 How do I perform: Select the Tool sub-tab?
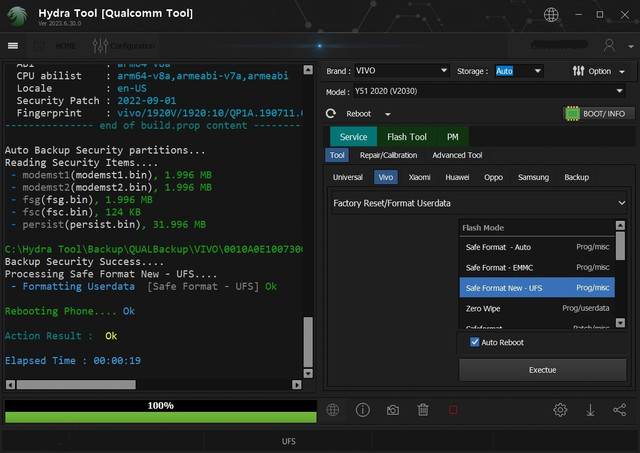(x=337, y=155)
